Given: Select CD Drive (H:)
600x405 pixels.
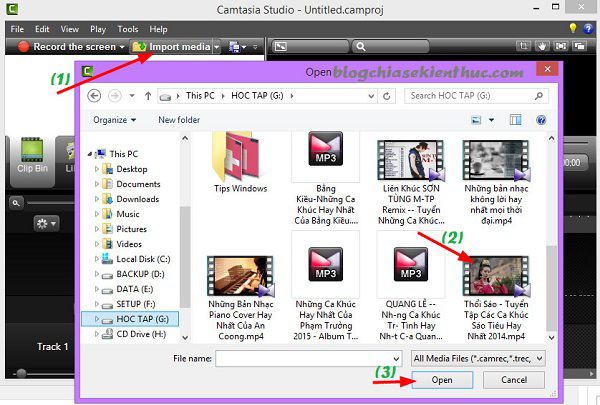Looking at the screenshot, I should [x=141, y=334].
